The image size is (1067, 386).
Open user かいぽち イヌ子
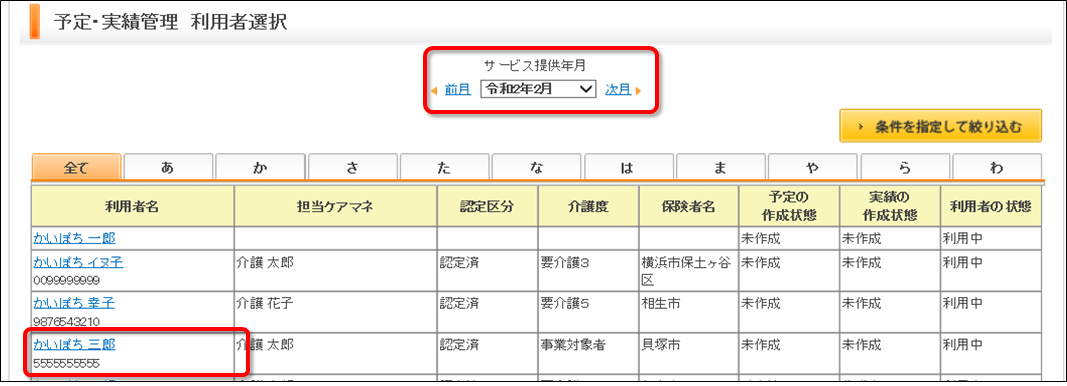coord(78,262)
